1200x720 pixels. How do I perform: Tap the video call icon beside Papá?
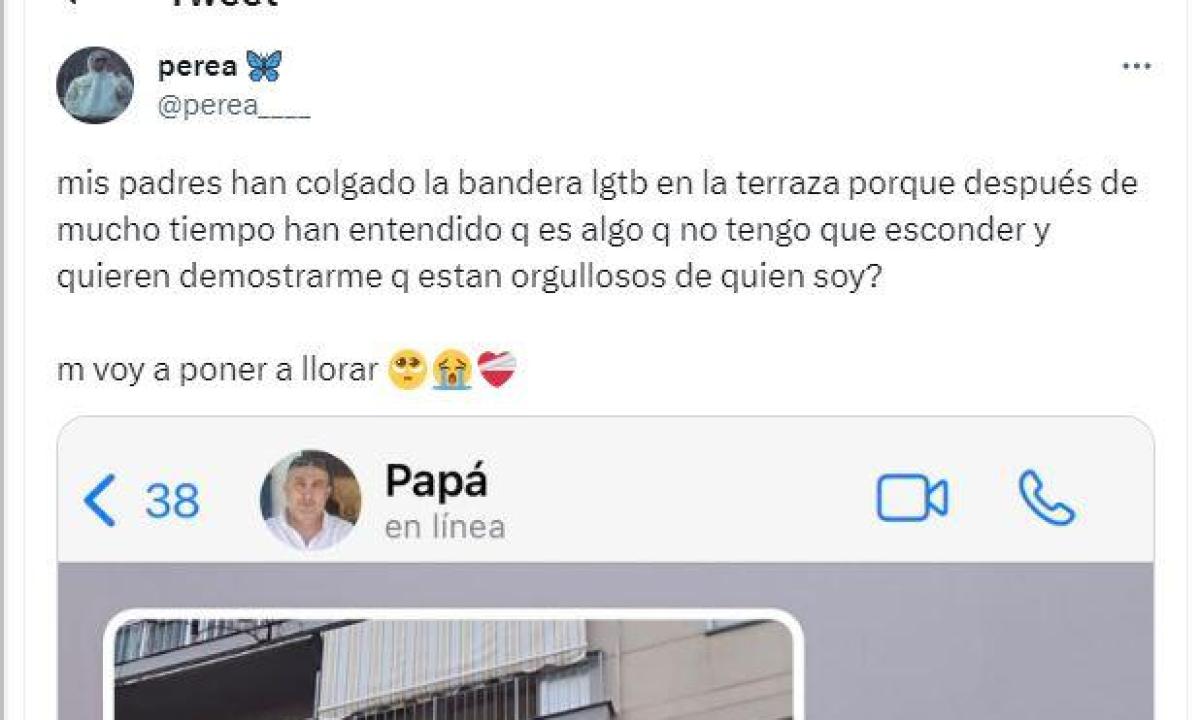pyautogui.click(x=912, y=498)
